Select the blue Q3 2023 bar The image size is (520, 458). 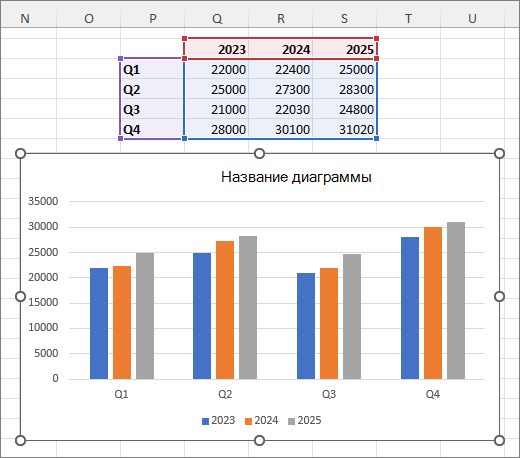point(306,326)
